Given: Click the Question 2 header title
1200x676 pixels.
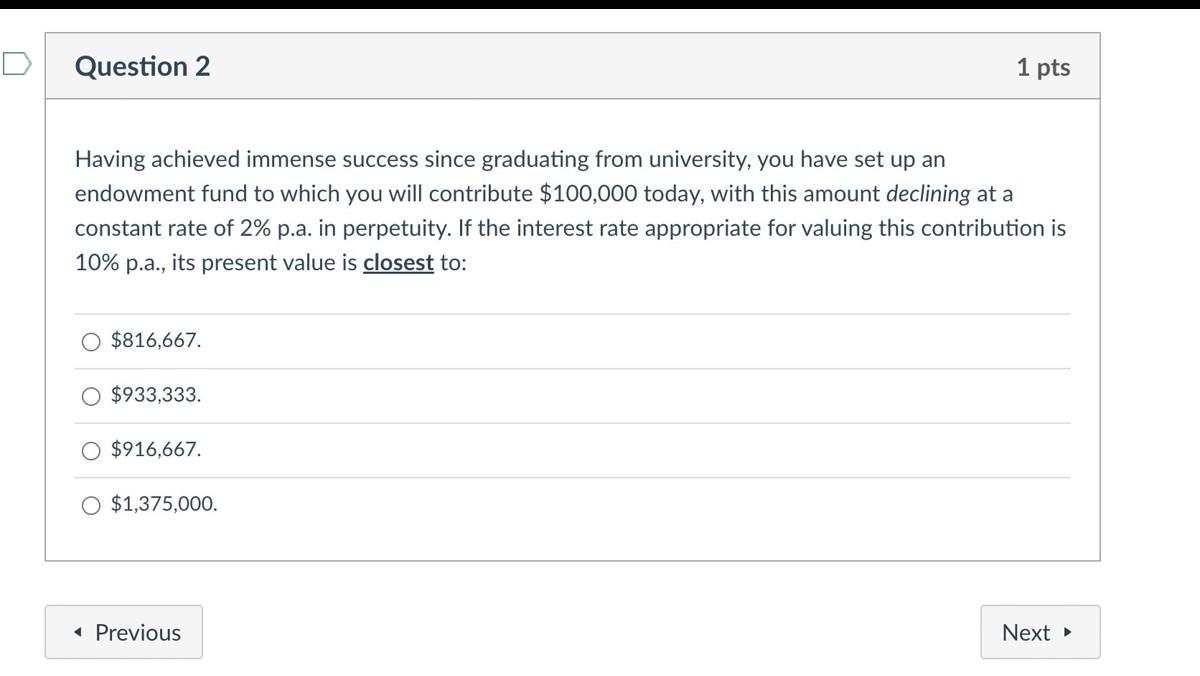Looking at the screenshot, I should 141,67.
